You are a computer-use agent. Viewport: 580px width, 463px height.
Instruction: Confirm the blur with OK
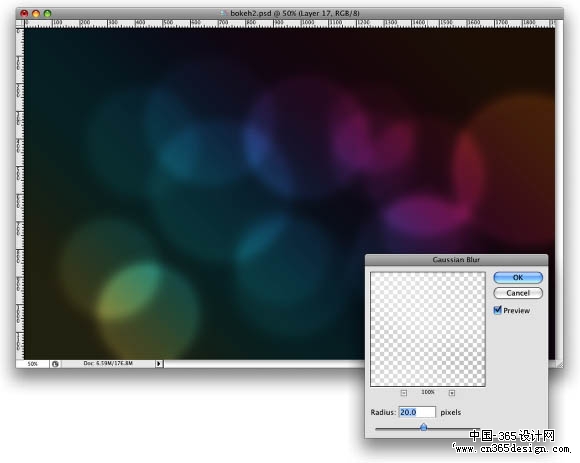(518, 277)
